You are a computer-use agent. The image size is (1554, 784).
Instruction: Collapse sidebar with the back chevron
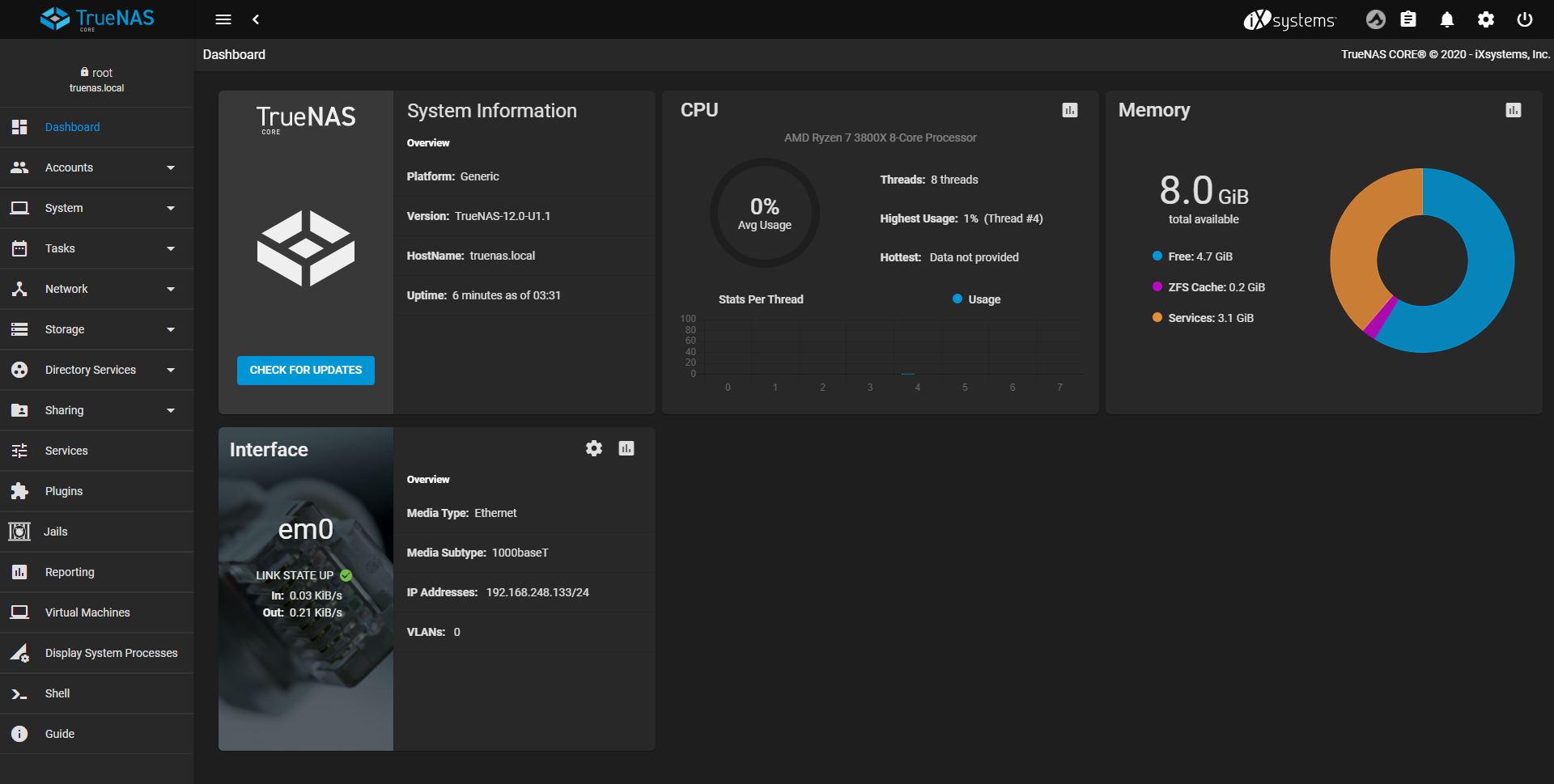point(256,19)
